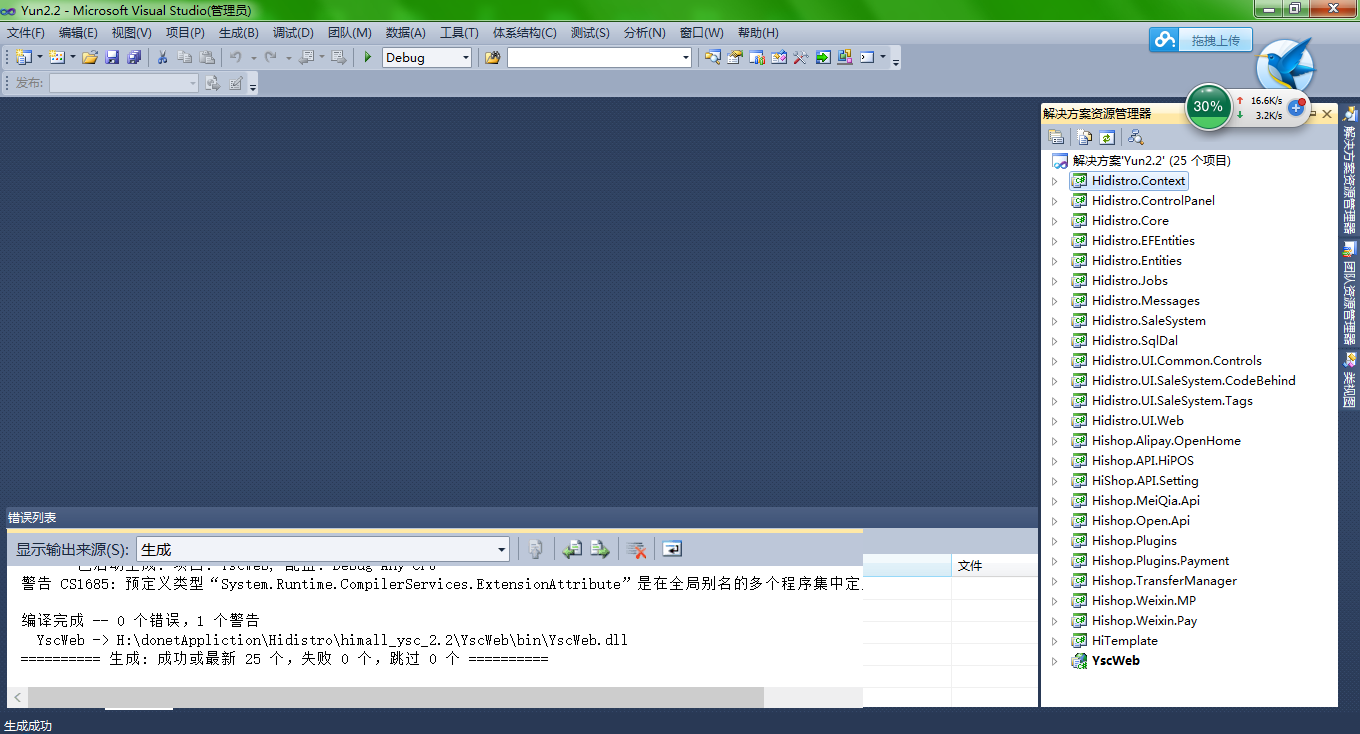Open the 生成(B) build menu
The image size is (1360, 734).
238,33
